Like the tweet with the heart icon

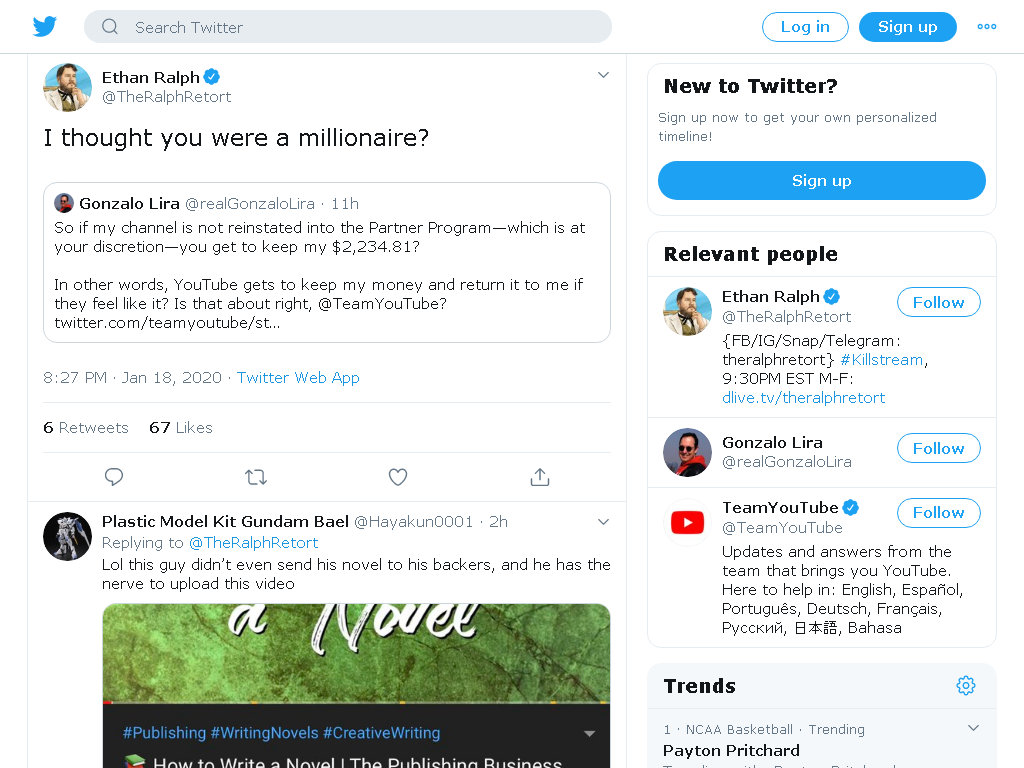[x=398, y=477]
